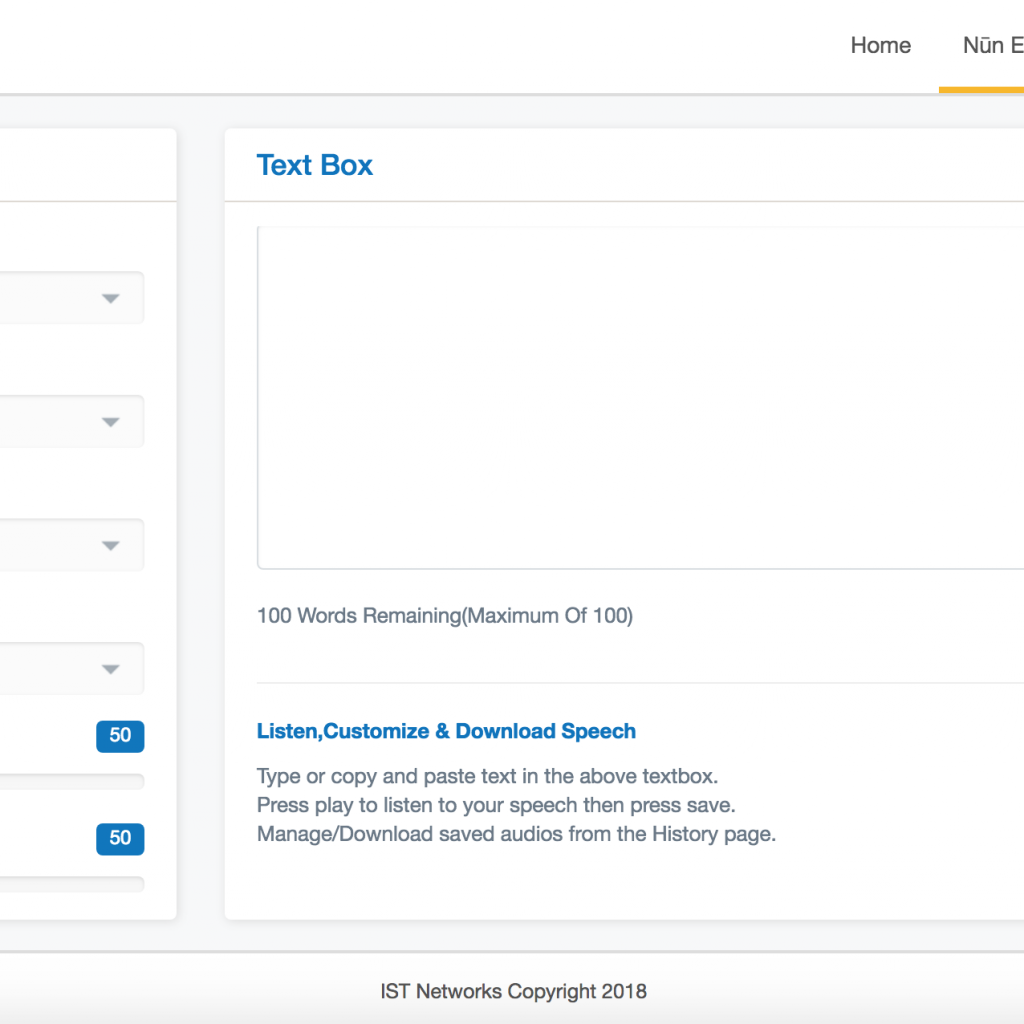Go to the Home page
Image resolution: width=1024 pixels, height=1024 pixels.
tap(880, 46)
